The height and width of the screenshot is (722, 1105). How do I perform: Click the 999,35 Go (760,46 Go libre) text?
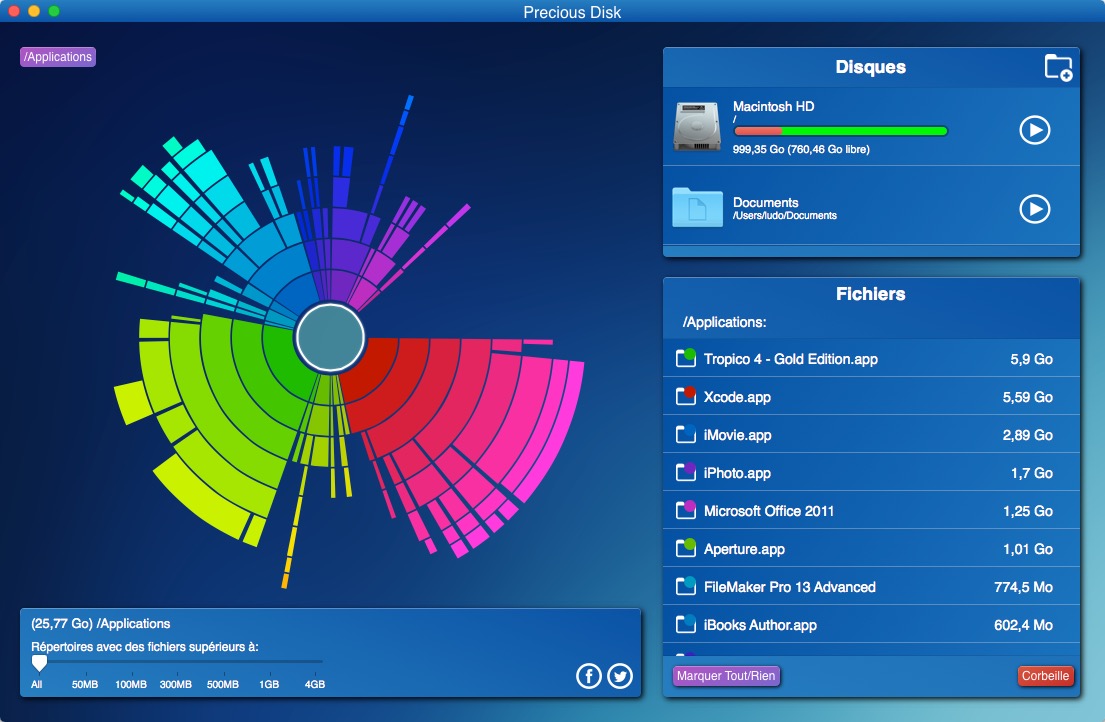[x=801, y=149]
